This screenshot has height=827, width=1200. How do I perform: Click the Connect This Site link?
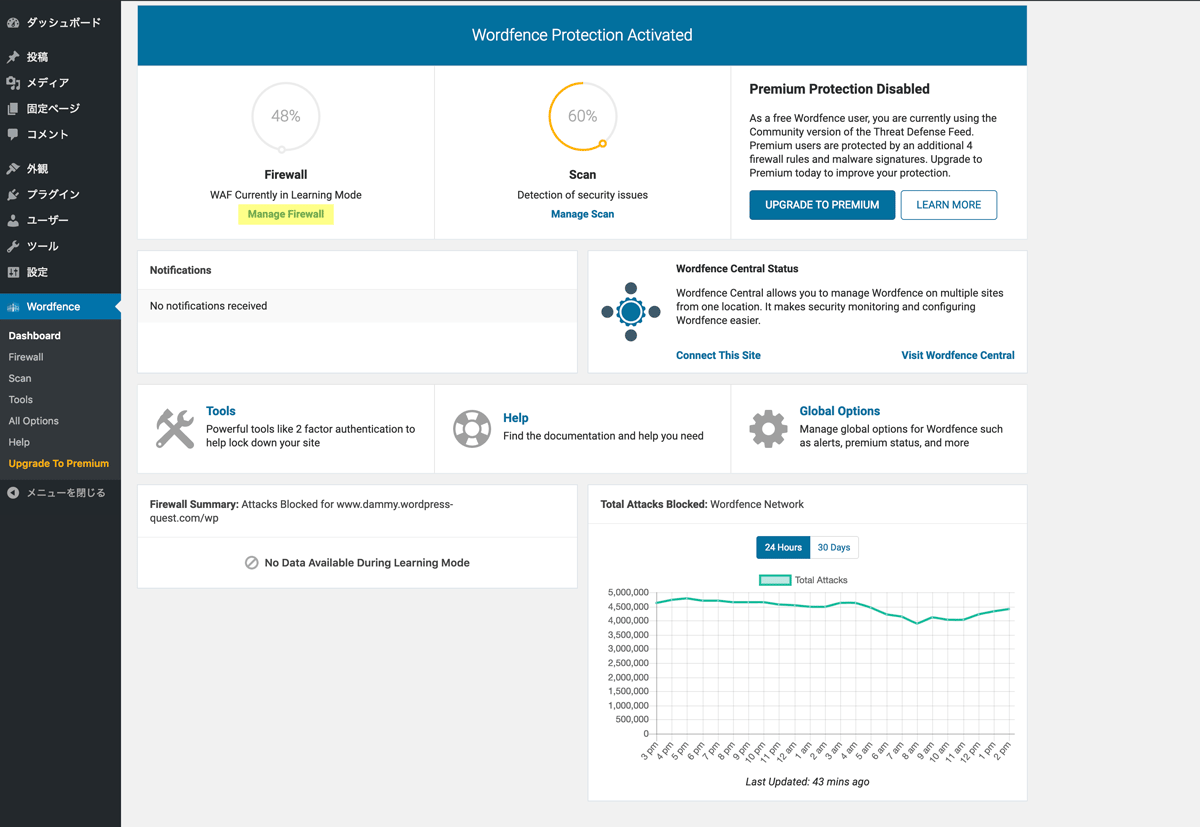[718, 355]
